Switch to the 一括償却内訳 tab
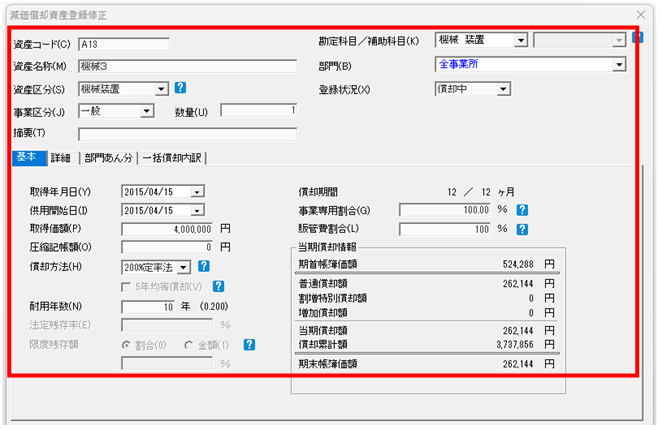The width and height of the screenshot is (661, 430). 172,158
